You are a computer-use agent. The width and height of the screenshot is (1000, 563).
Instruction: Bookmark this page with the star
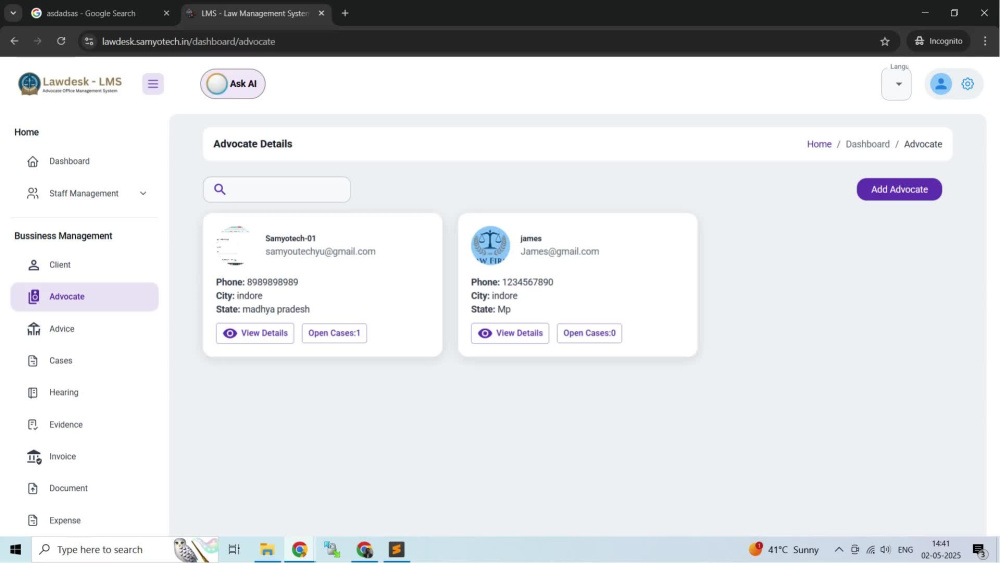pos(885,41)
